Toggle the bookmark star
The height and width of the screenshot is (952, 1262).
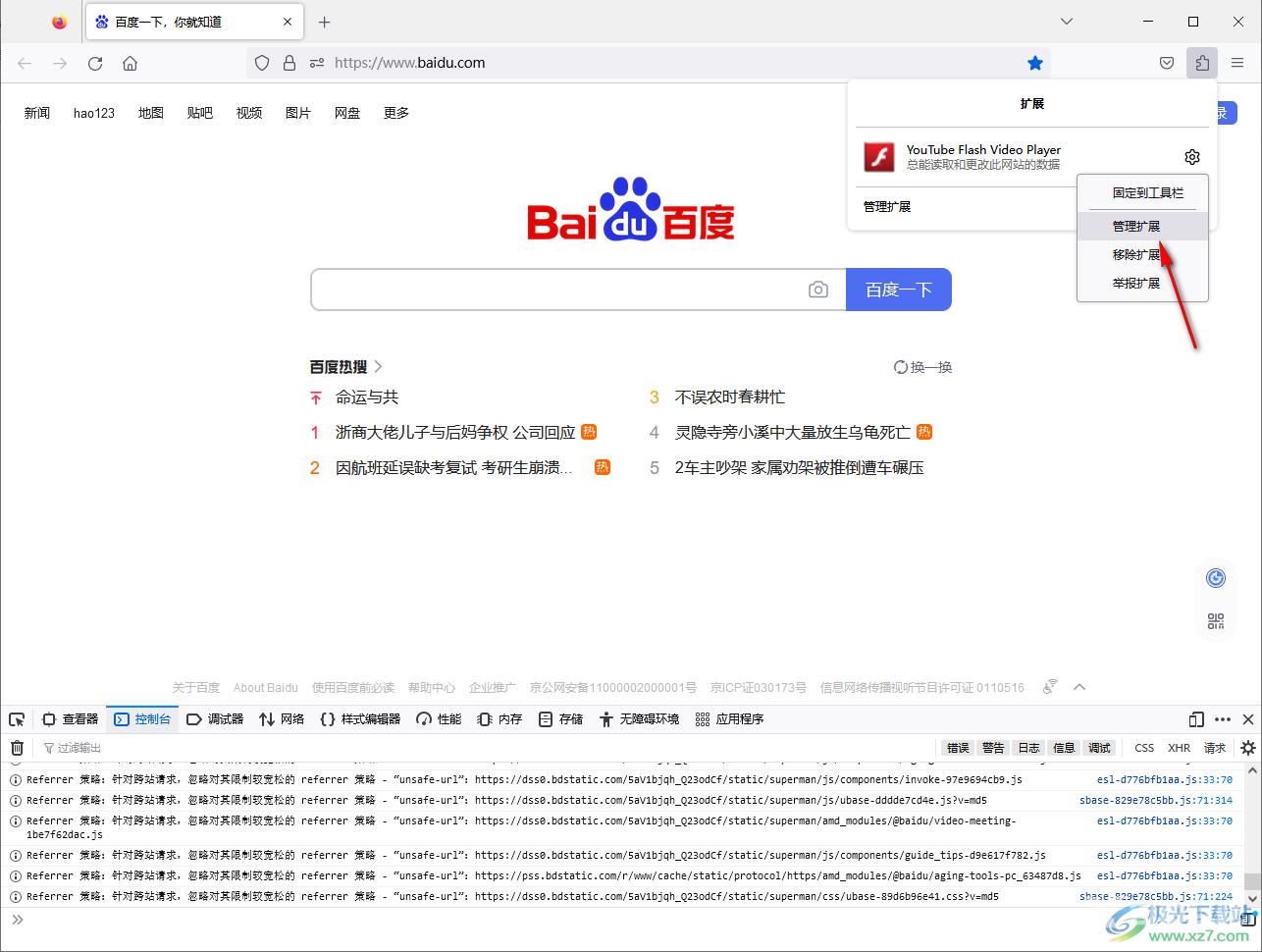(x=1035, y=63)
